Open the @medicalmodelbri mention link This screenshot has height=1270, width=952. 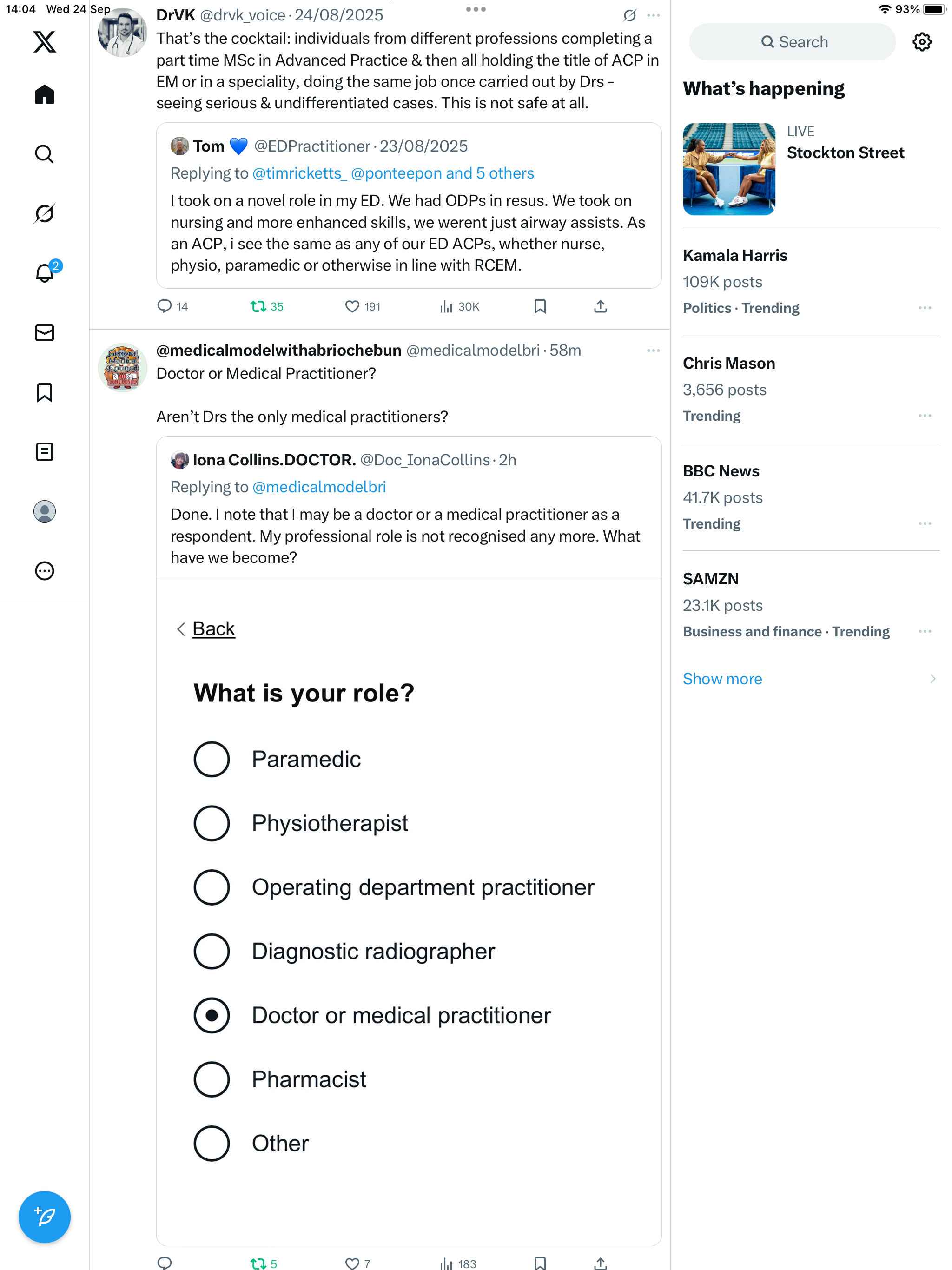click(319, 487)
